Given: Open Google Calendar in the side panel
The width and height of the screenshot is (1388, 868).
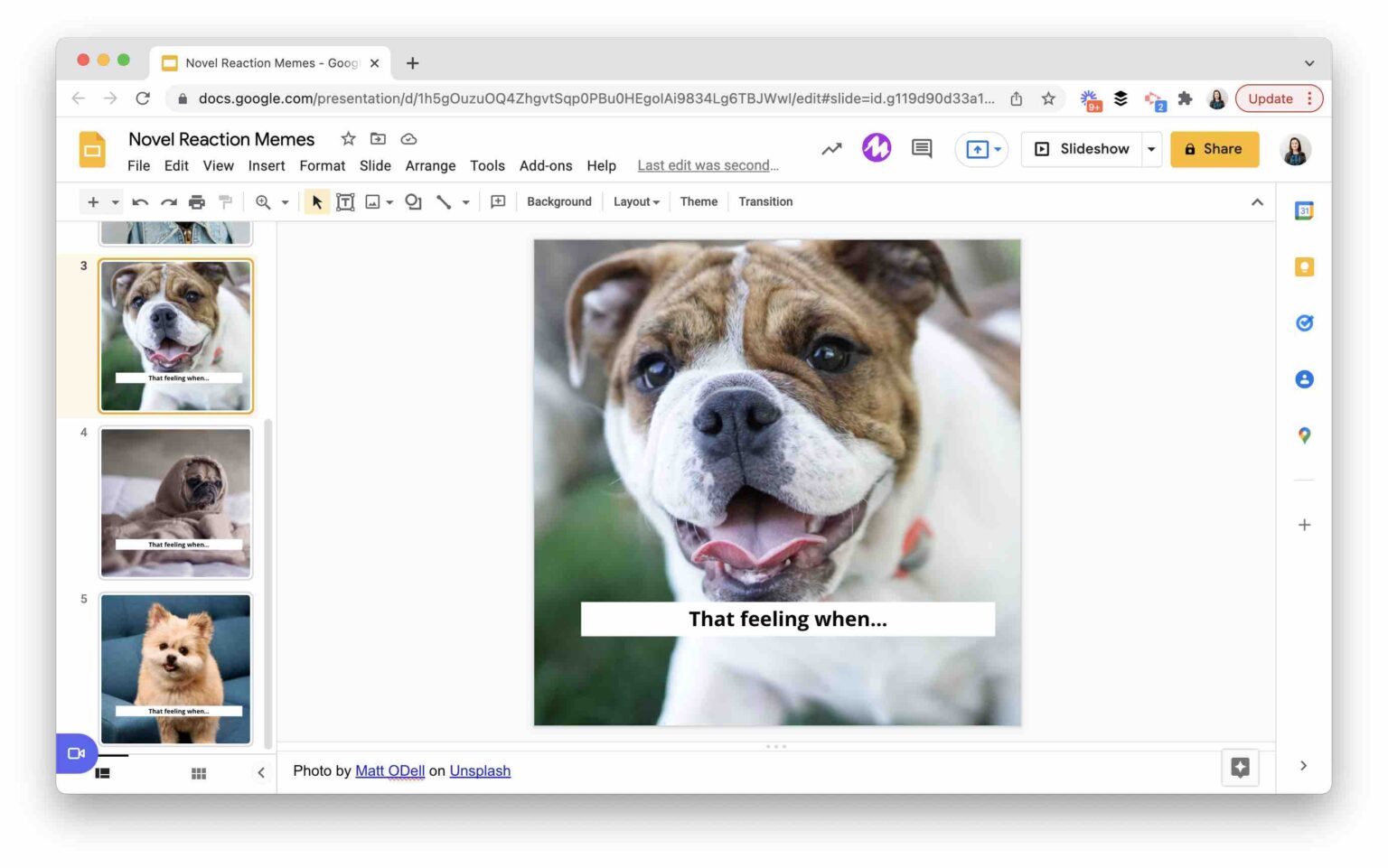Looking at the screenshot, I should pyautogui.click(x=1304, y=210).
